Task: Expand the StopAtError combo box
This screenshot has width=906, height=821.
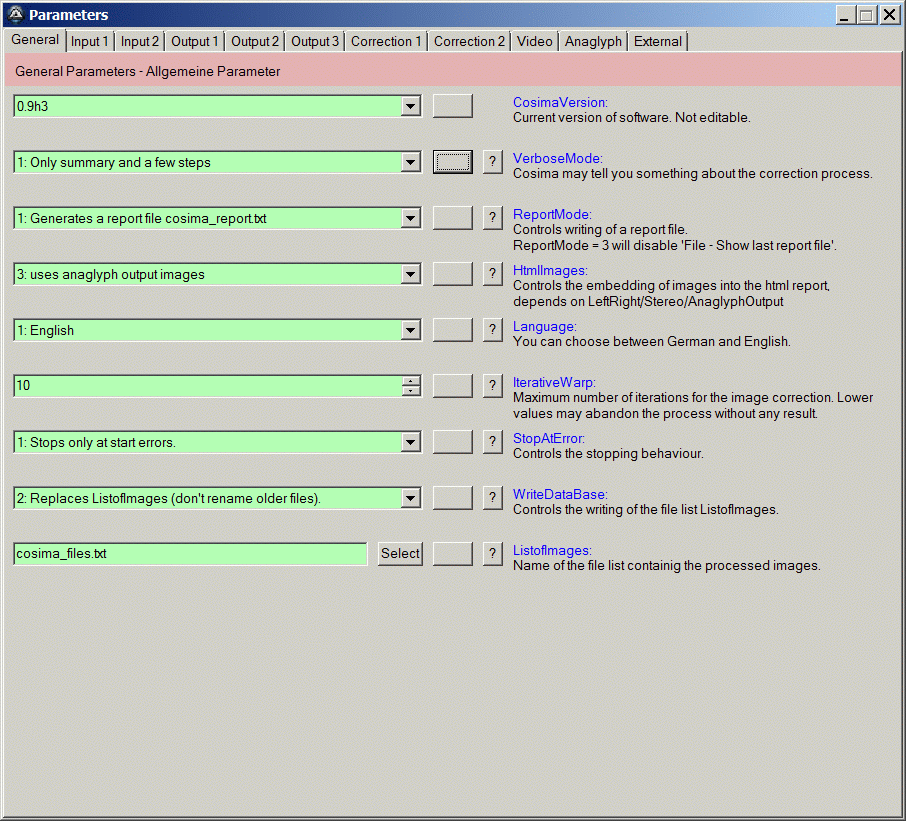Action: (410, 442)
